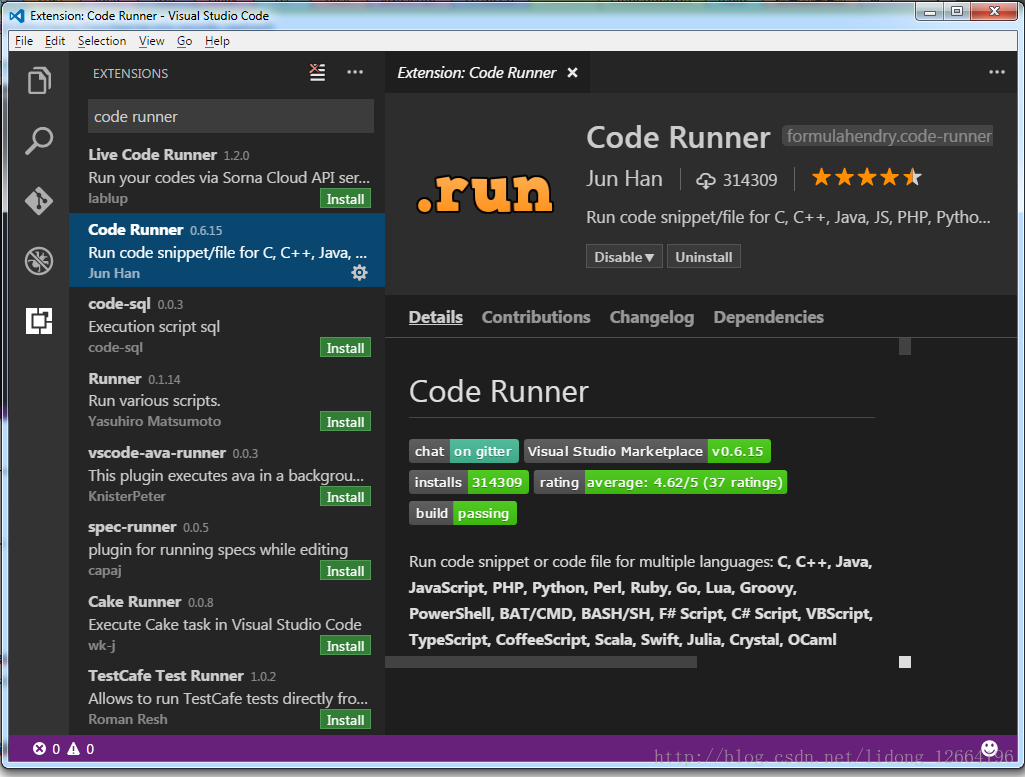This screenshot has height=777, width=1025.
Task: Install spec-runner extension
Action: click(345, 571)
